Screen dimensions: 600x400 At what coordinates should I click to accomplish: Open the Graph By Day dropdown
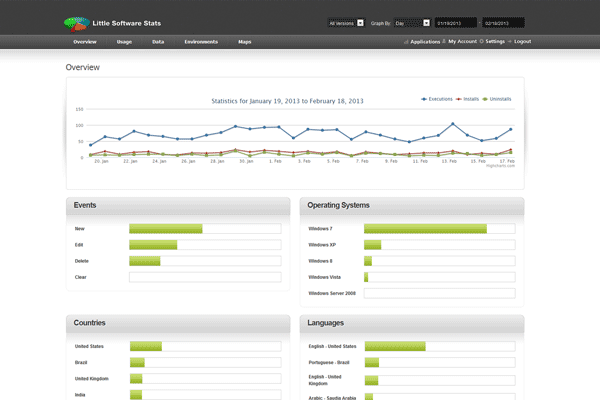(411, 22)
